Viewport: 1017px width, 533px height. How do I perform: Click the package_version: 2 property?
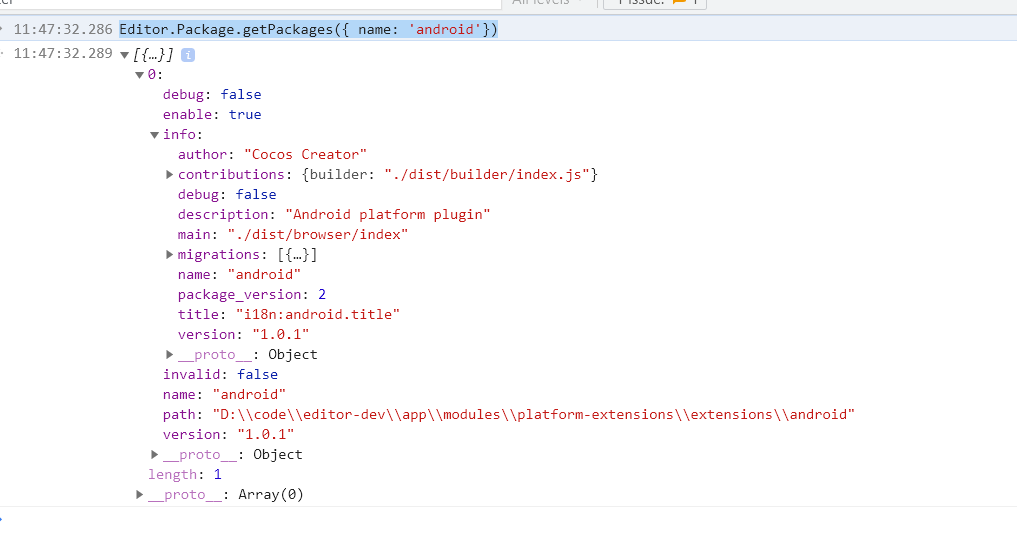pos(252,294)
